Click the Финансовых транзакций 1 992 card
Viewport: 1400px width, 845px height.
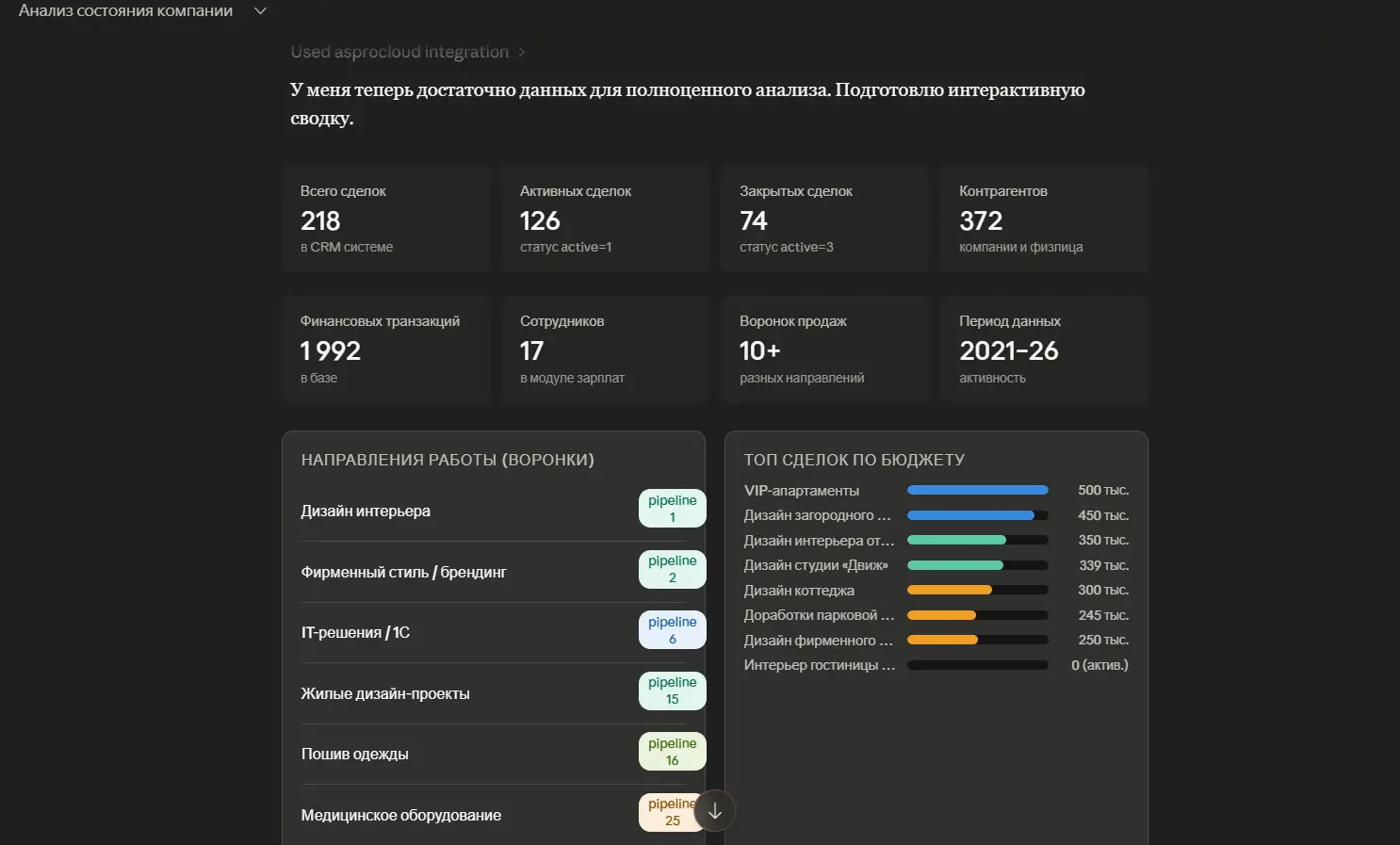pyautogui.click(x=385, y=349)
